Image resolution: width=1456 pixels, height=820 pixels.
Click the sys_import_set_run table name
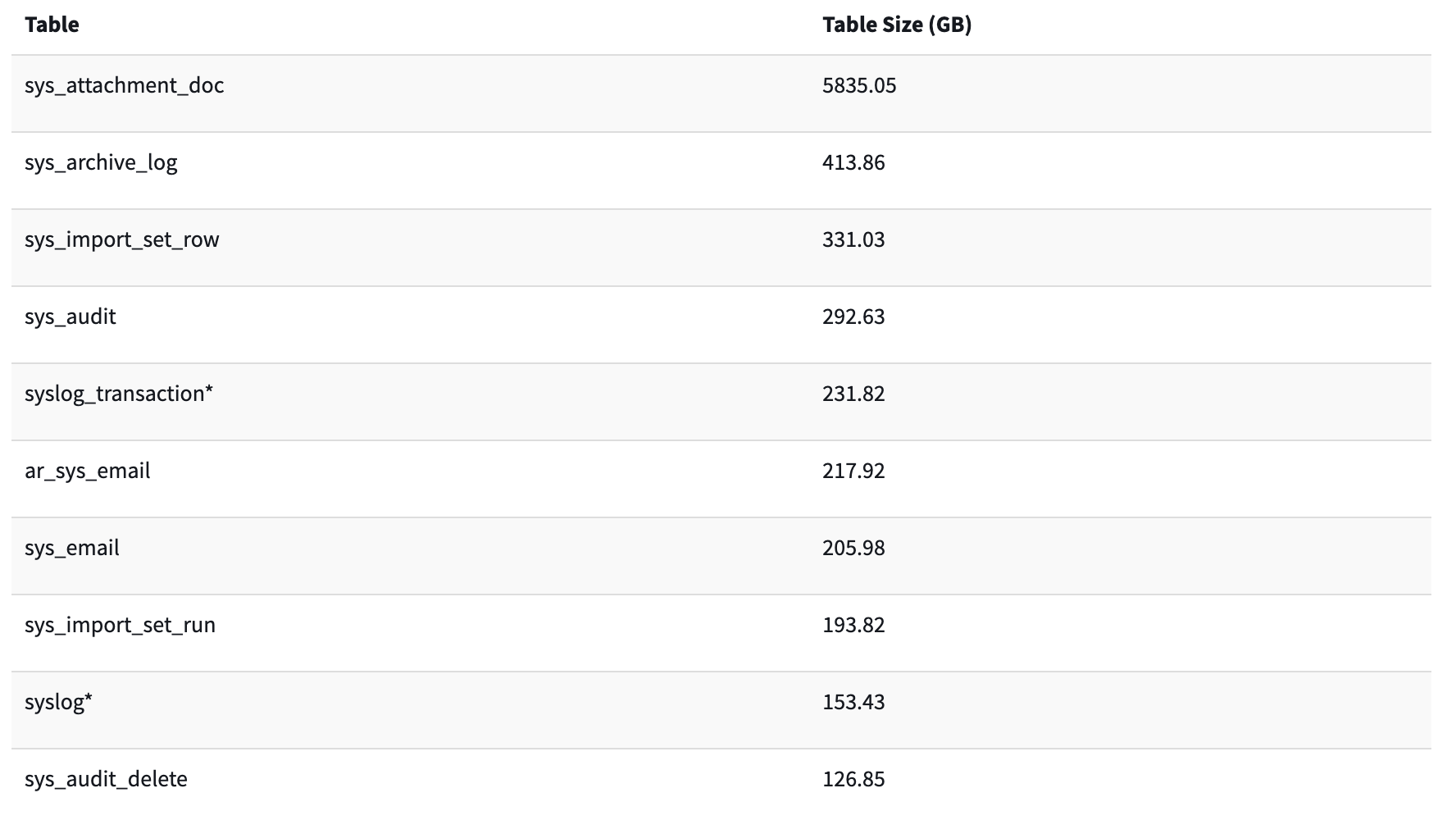tap(120, 625)
